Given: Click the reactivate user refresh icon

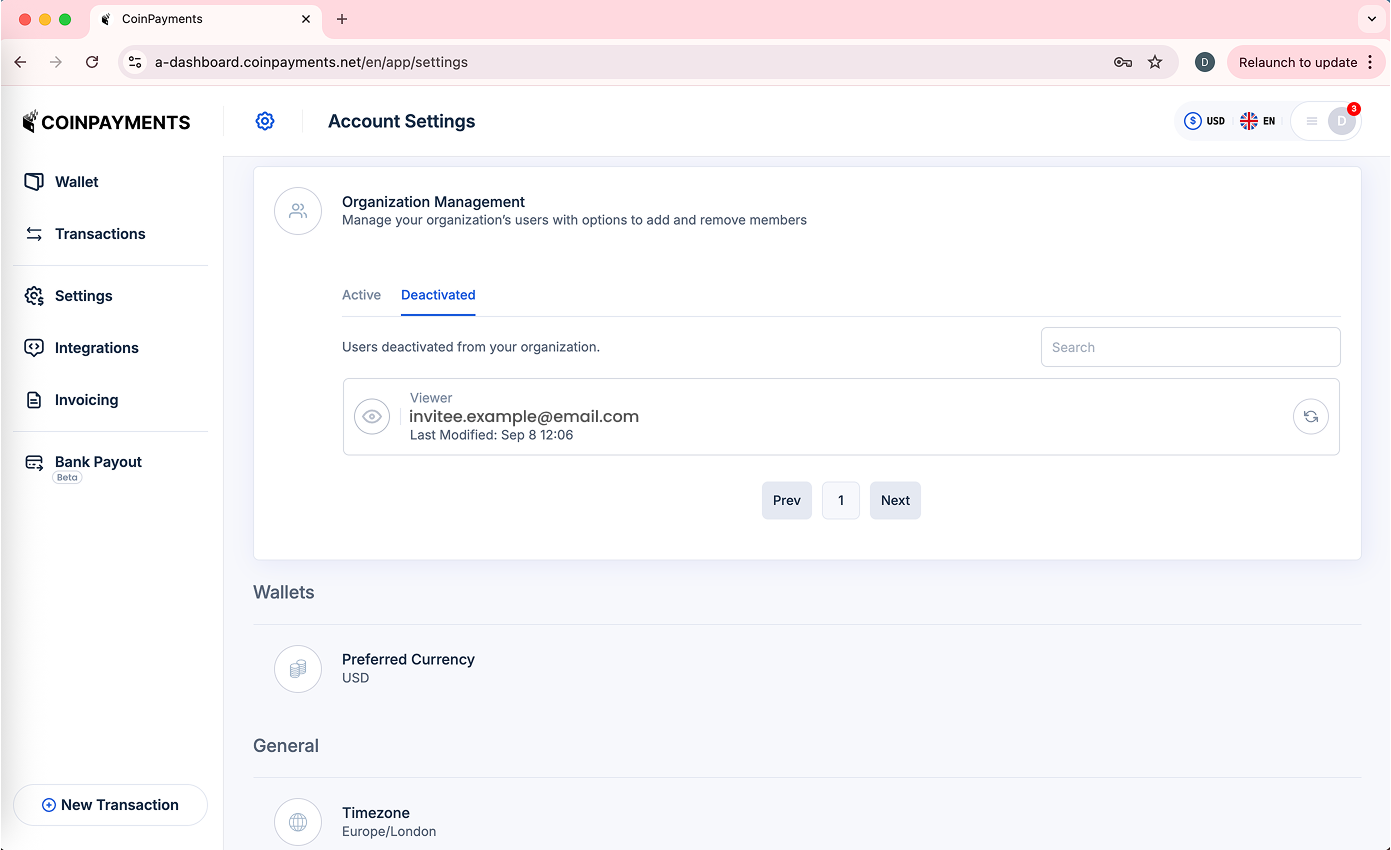Looking at the screenshot, I should click(x=1310, y=416).
